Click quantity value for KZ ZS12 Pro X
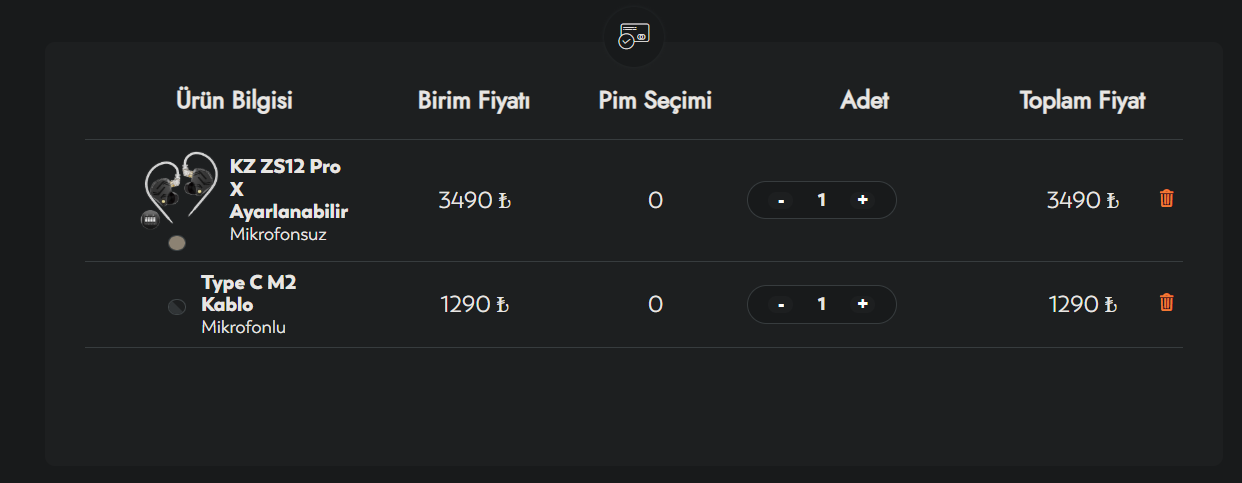The width and height of the screenshot is (1242, 483). click(x=822, y=200)
